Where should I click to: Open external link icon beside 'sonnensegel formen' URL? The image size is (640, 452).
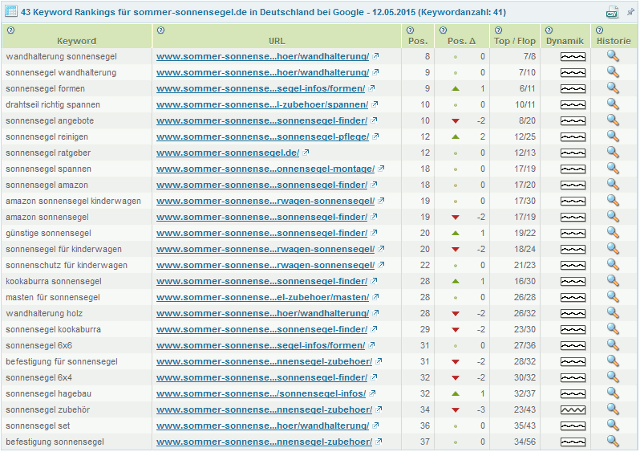[x=371, y=88]
